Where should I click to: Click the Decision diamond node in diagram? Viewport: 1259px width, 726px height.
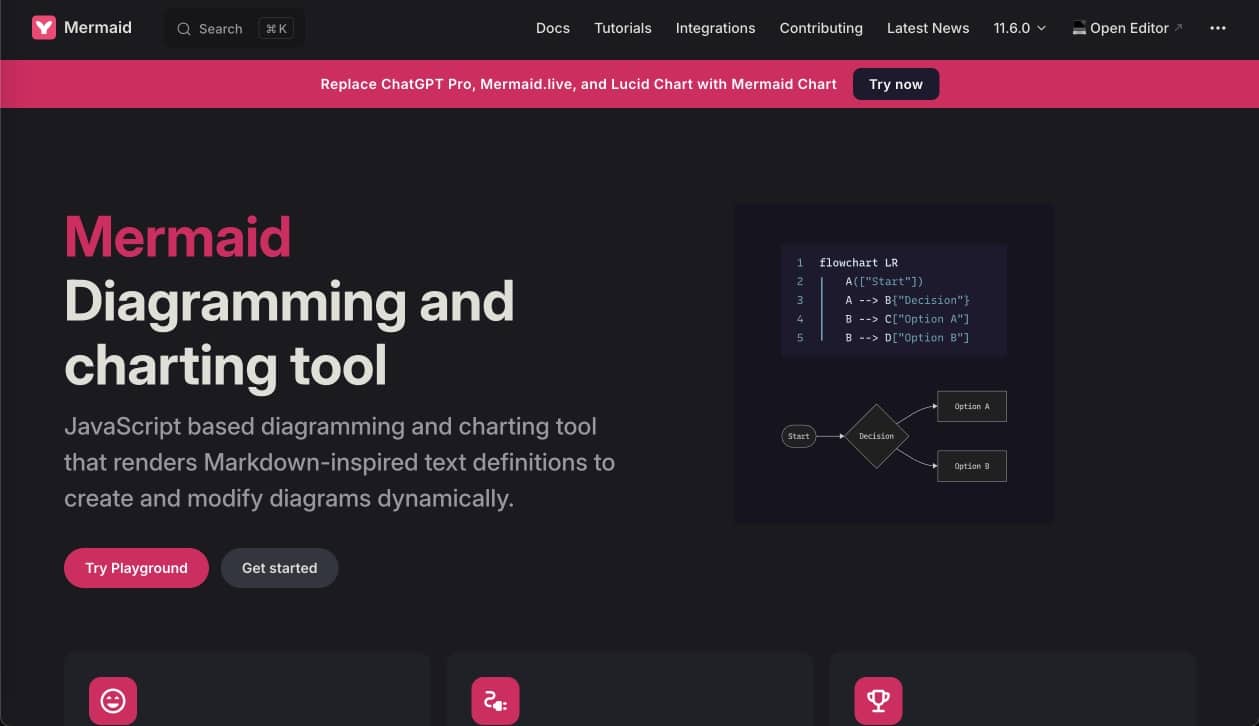pyautogui.click(x=876, y=436)
